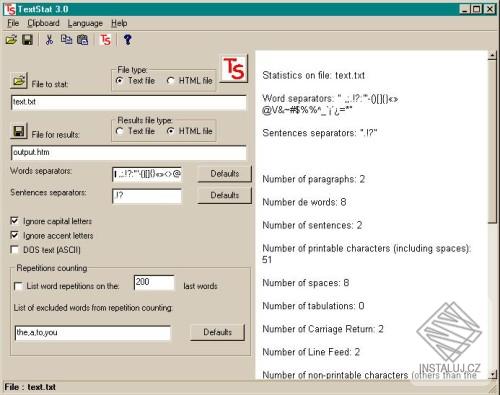Click the 'Number of Carriage Return: 2' line
Screen dimensions: 500x395
tap(323, 329)
